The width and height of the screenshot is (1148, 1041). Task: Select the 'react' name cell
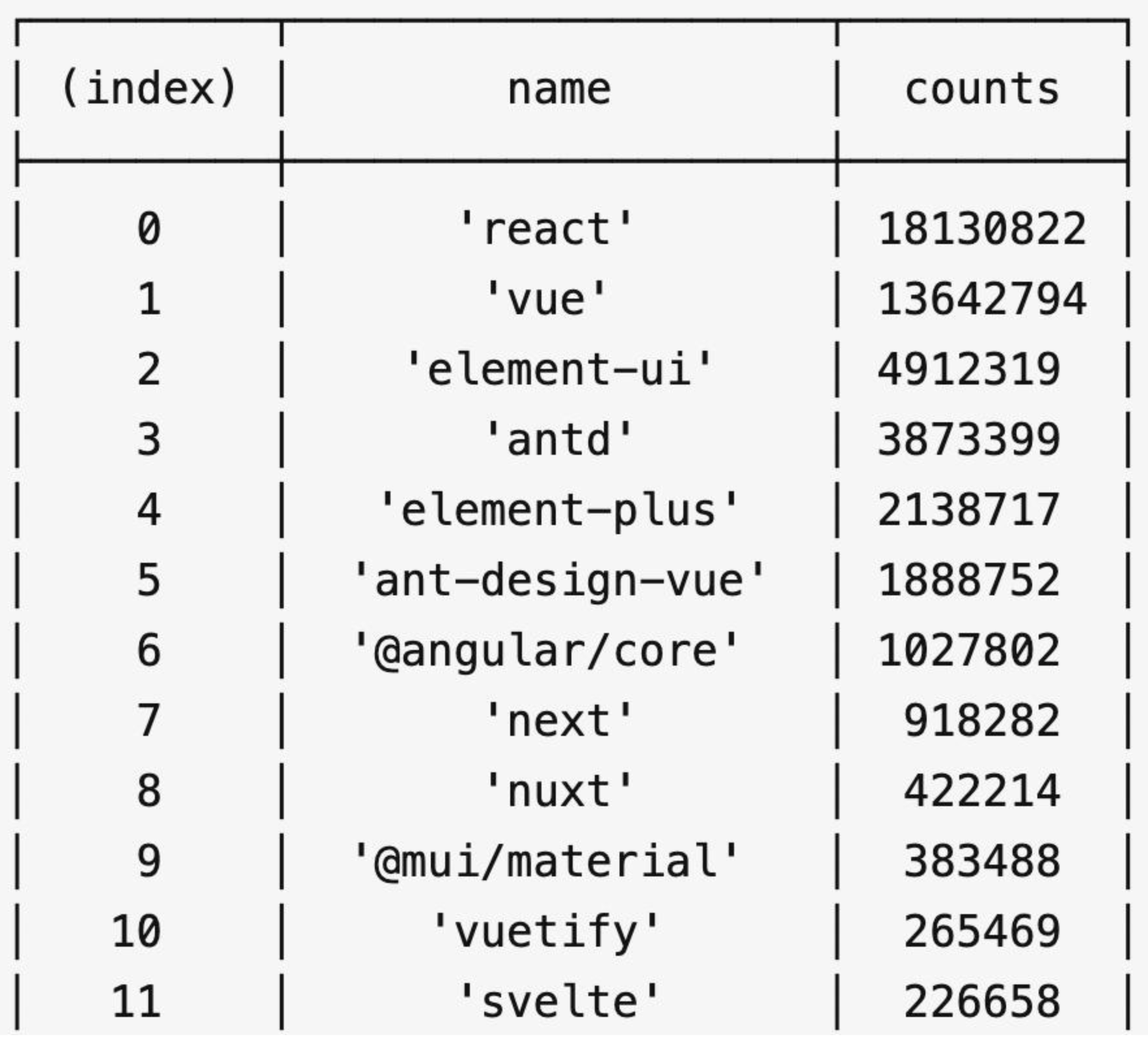546,229
